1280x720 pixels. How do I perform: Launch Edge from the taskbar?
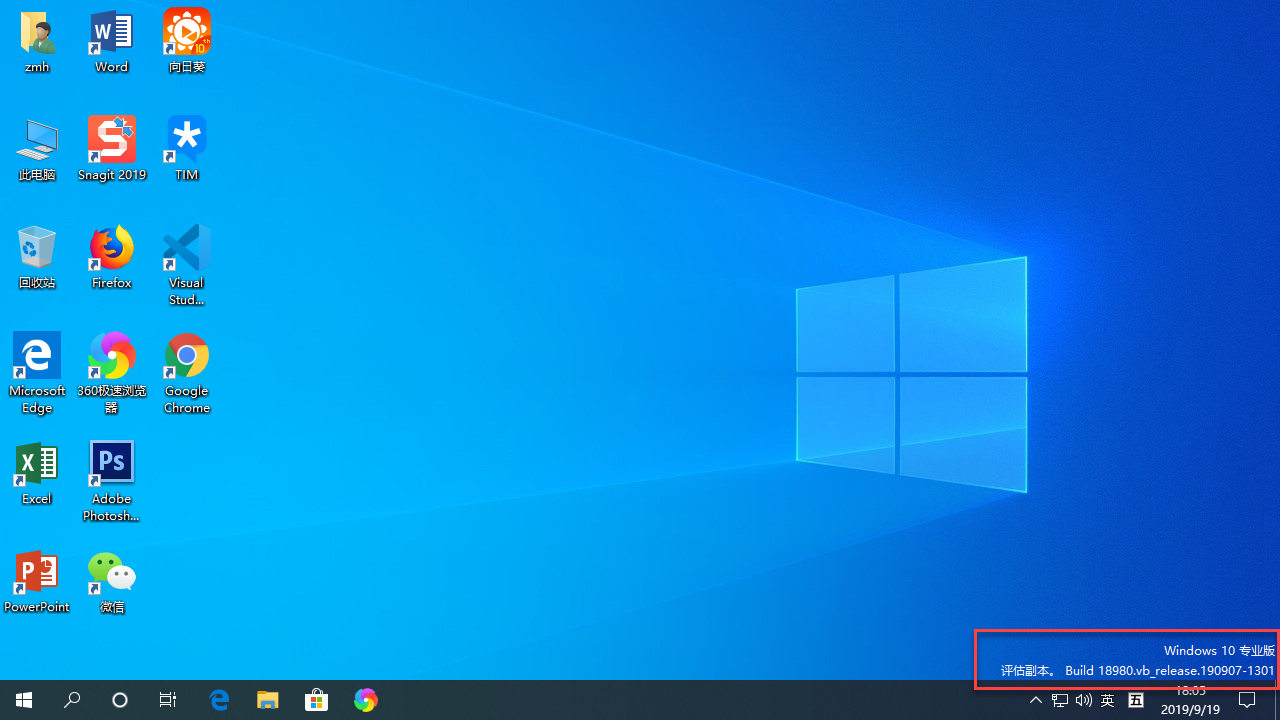[219, 700]
